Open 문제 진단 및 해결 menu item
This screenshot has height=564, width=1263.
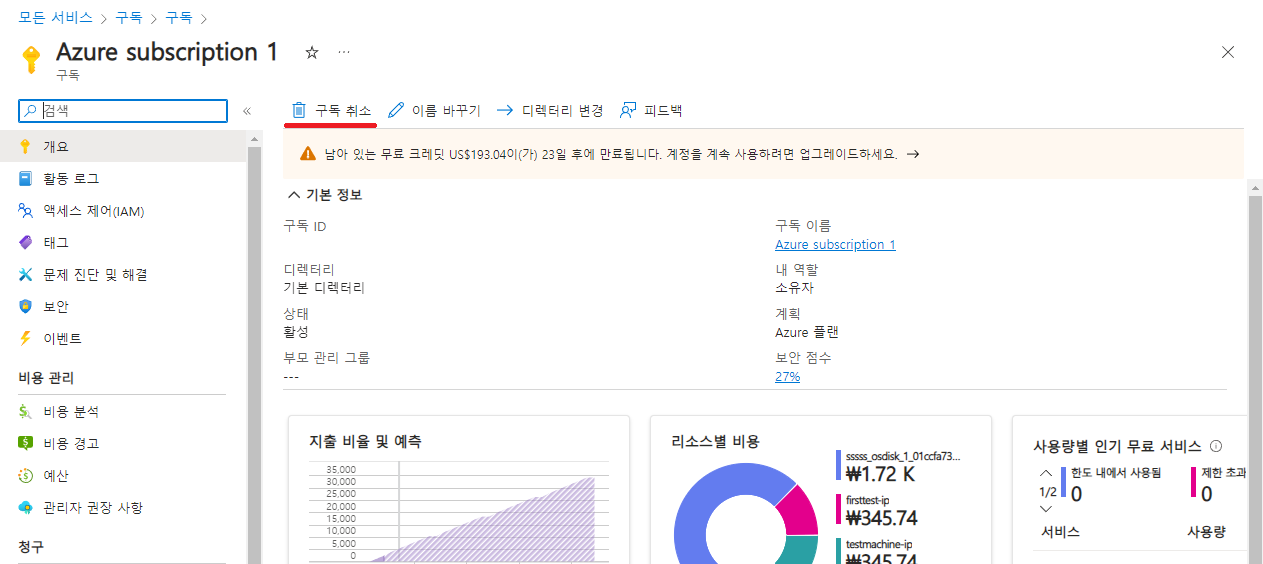click(123, 275)
